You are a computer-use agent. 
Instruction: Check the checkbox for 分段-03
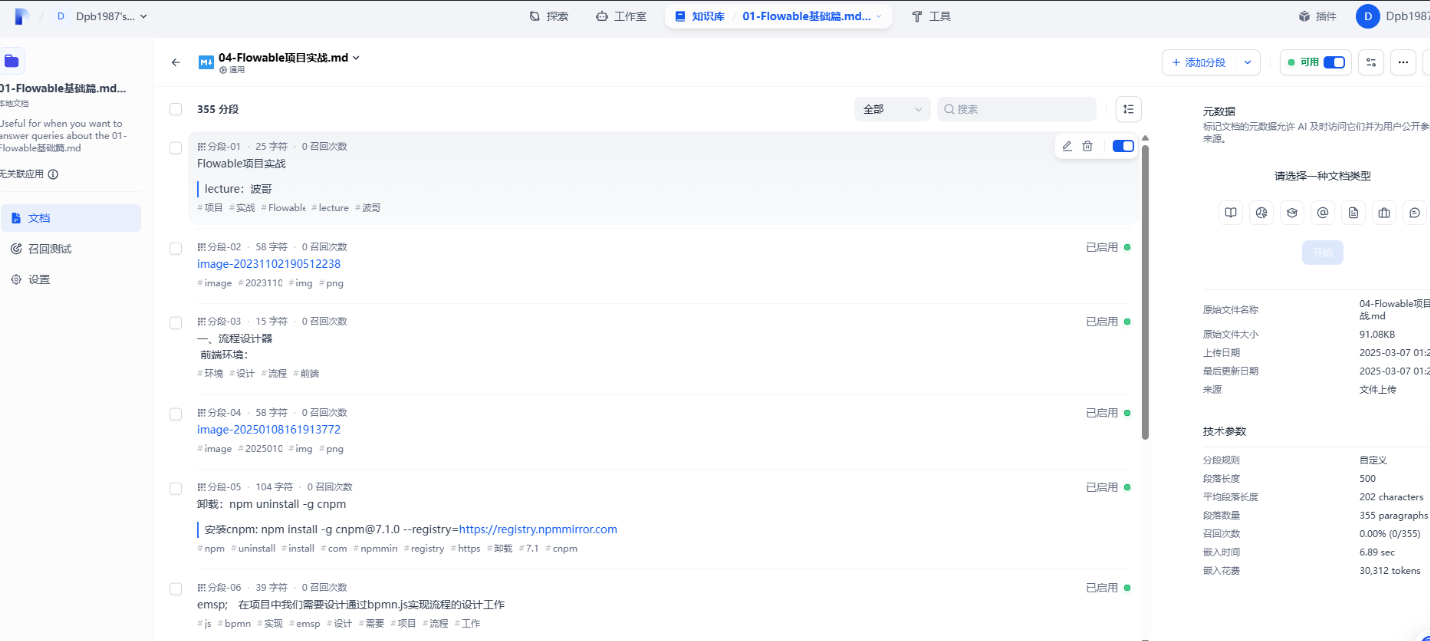tap(176, 323)
